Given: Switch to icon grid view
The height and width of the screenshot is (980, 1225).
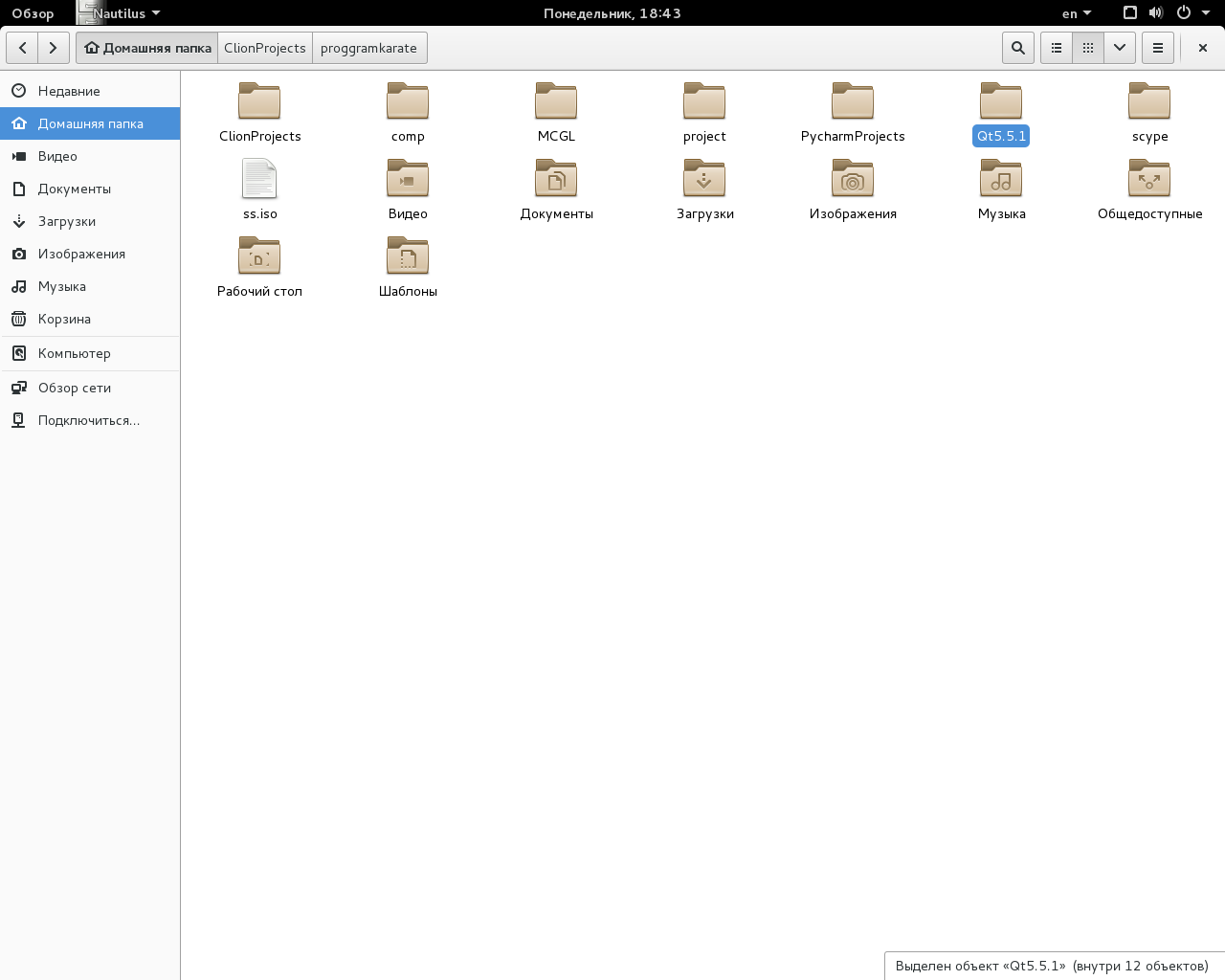Looking at the screenshot, I should point(1088,48).
